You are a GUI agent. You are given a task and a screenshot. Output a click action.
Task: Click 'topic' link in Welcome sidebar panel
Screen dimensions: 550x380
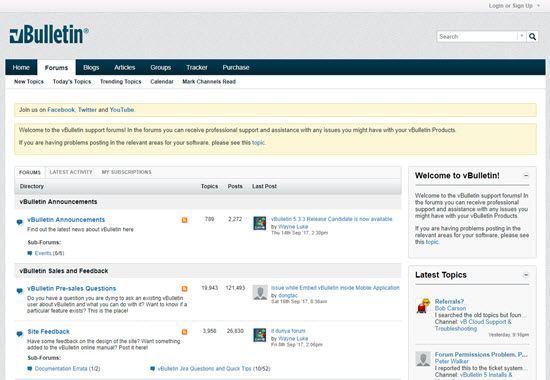pyautogui.click(x=432, y=242)
